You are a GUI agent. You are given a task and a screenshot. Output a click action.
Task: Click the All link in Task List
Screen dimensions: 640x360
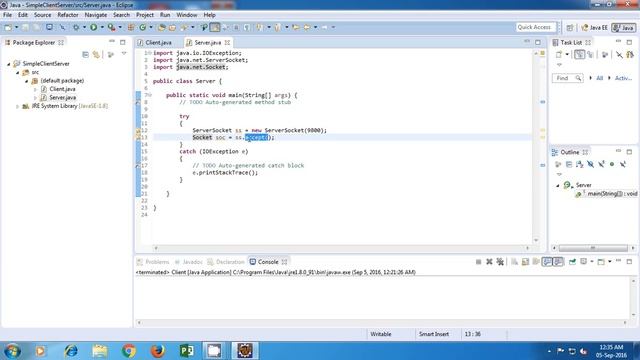[x=599, y=78]
